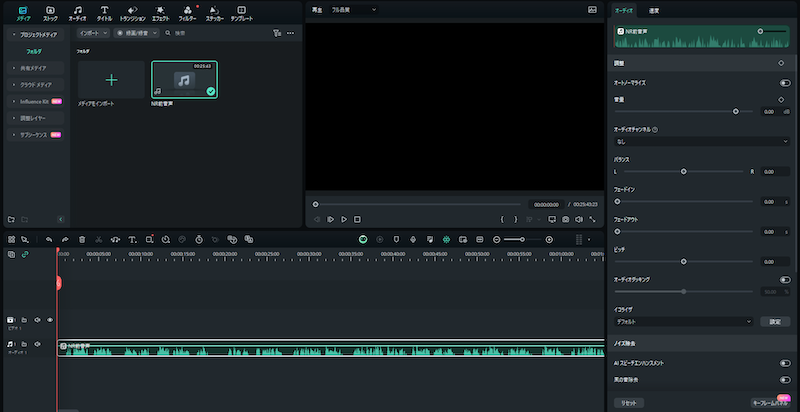
Task: Open the Filters (フィルター) tab
Action: (x=188, y=13)
